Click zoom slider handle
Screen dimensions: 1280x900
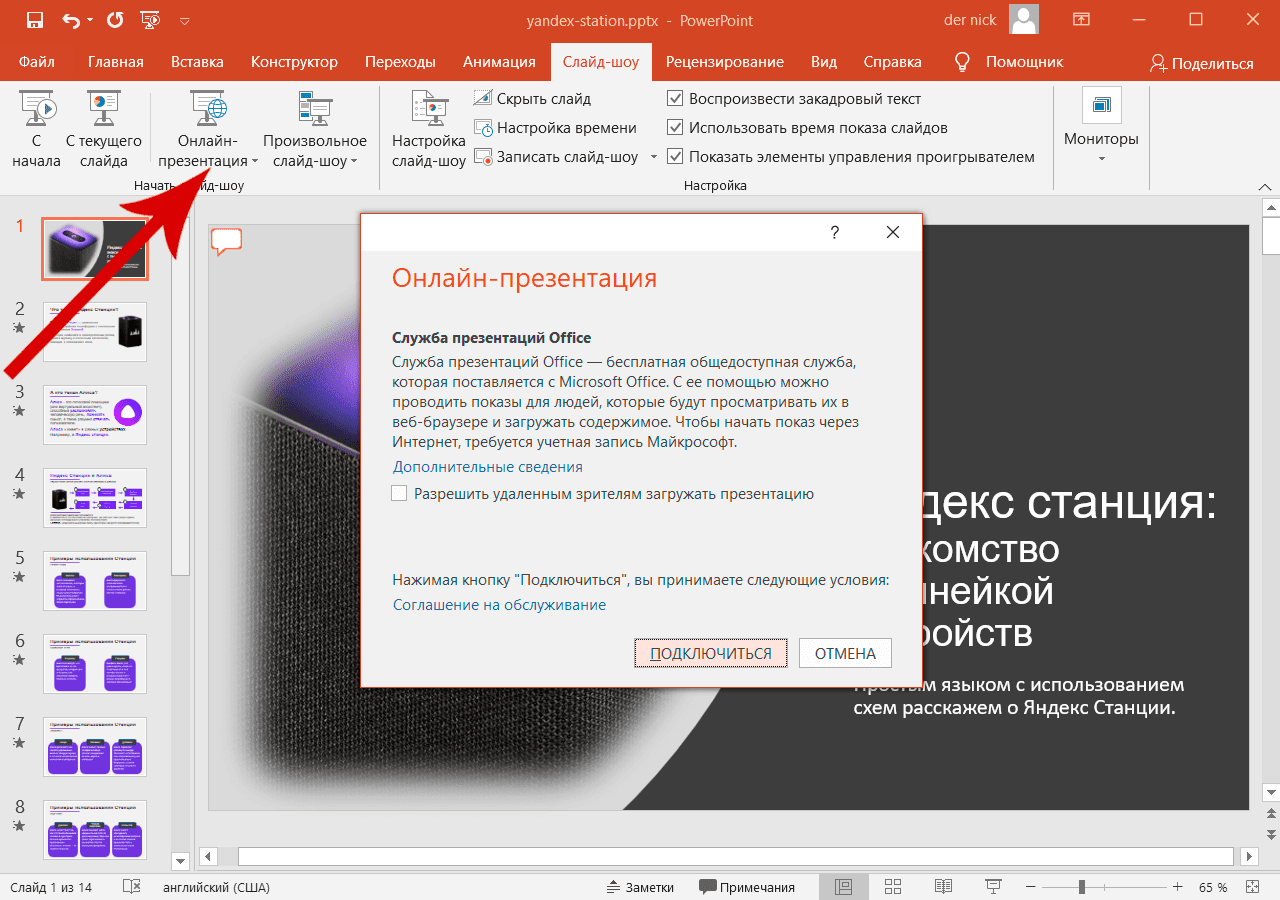click(1081, 887)
